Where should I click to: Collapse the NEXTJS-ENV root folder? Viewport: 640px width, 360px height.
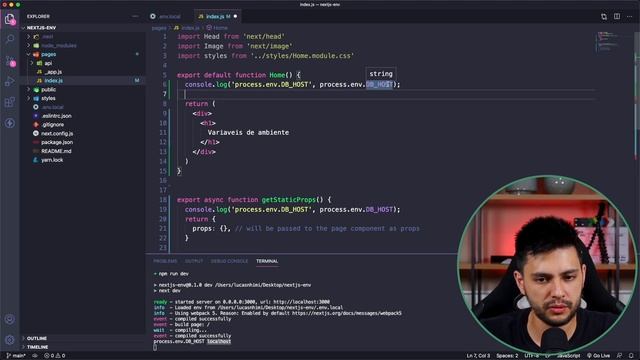41,28
